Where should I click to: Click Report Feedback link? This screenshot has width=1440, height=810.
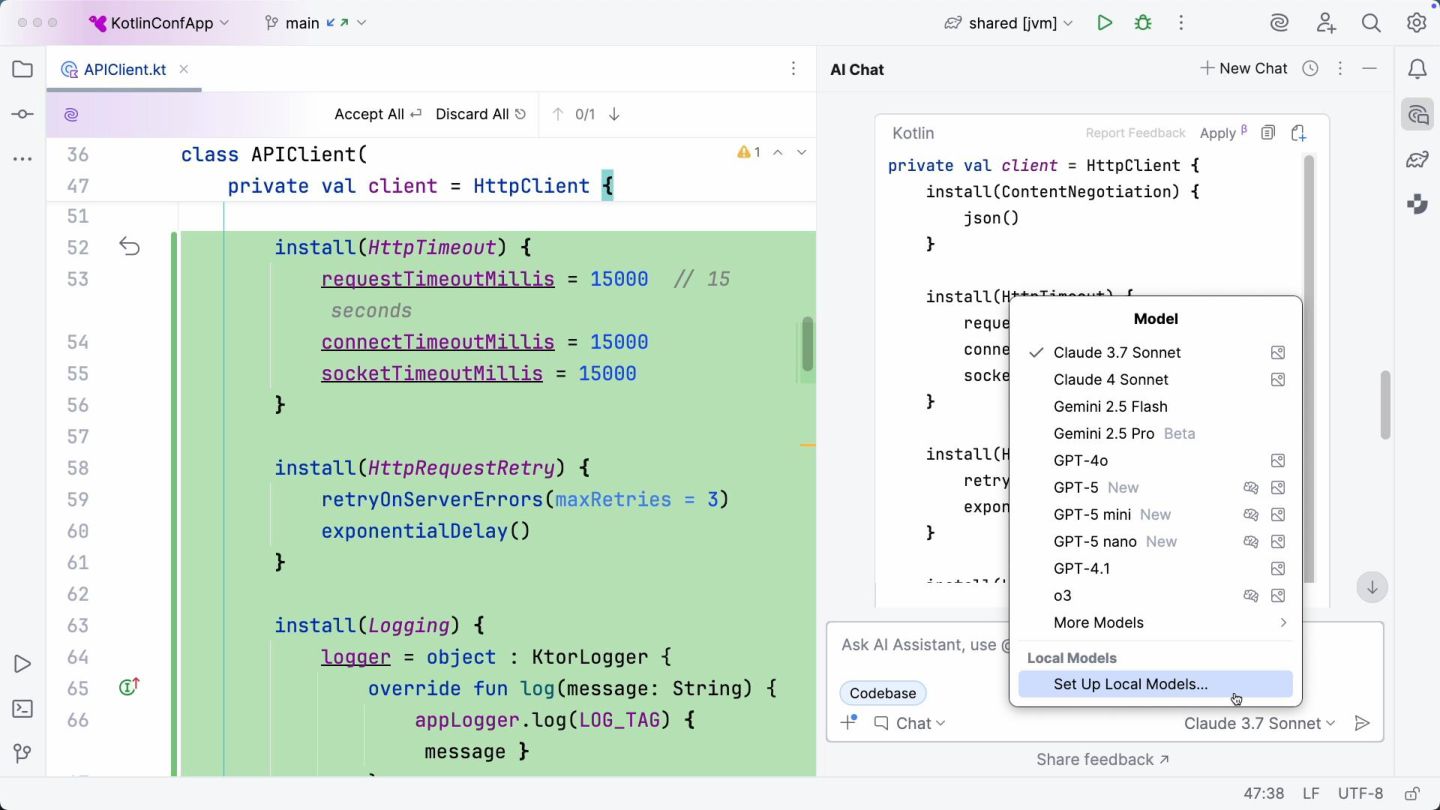pos(1135,133)
